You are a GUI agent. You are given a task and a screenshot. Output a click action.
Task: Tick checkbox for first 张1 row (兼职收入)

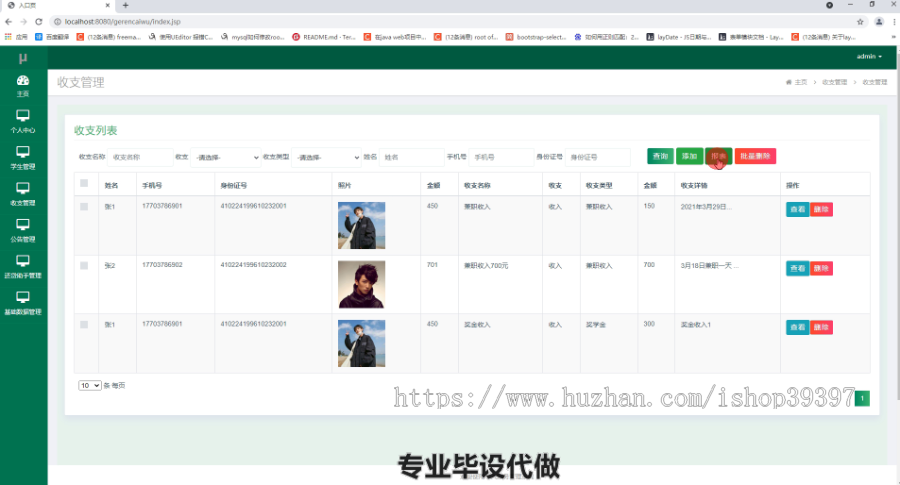click(84, 206)
